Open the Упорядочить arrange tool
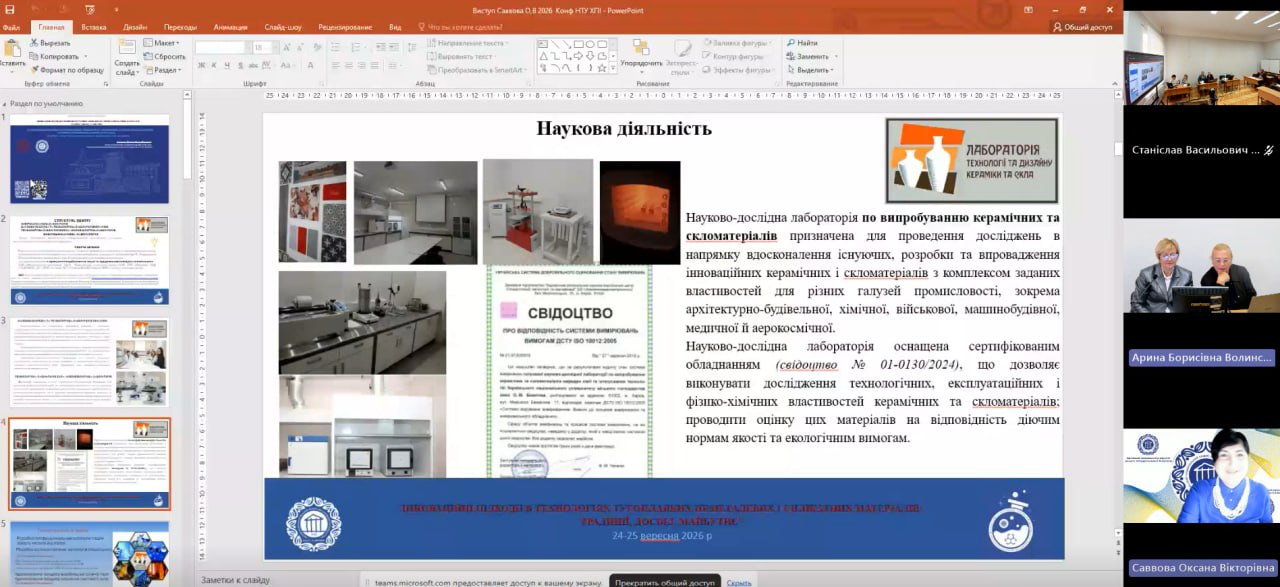This screenshot has width=1280, height=587. pyautogui.click(x=641, y=57)
